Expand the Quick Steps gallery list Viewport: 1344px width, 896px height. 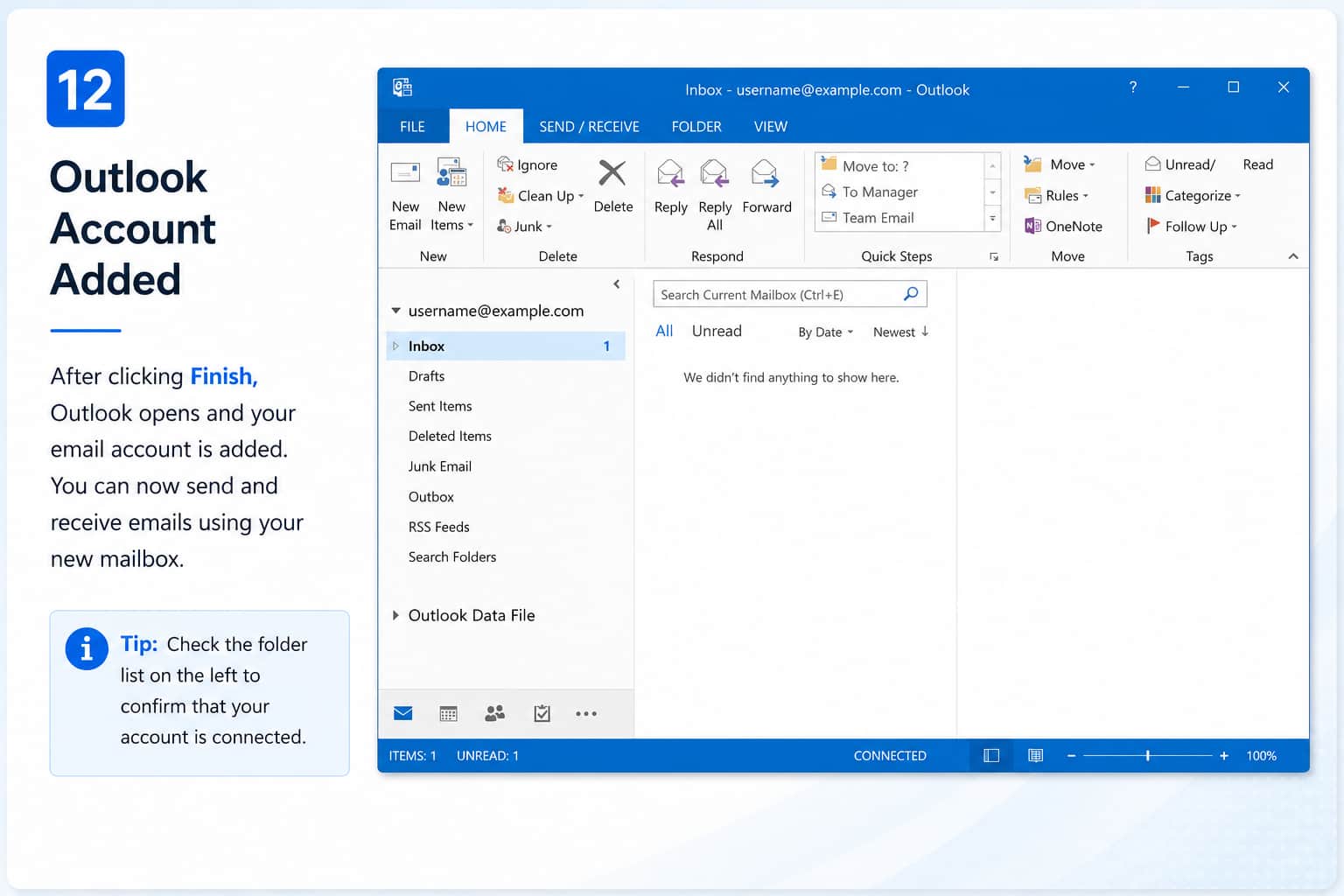[992, 219]
